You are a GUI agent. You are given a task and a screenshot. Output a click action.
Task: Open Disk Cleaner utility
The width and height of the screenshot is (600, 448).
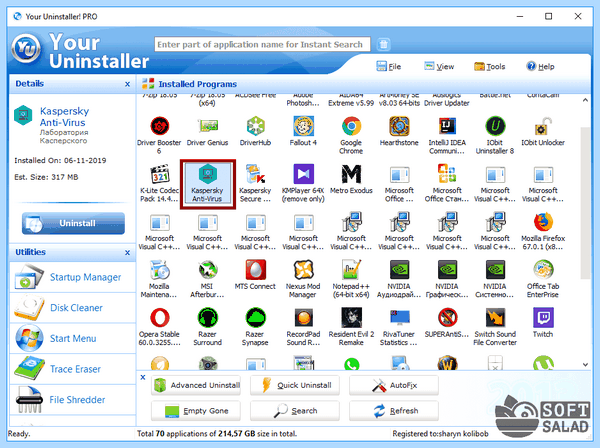(x=73, y=308)
